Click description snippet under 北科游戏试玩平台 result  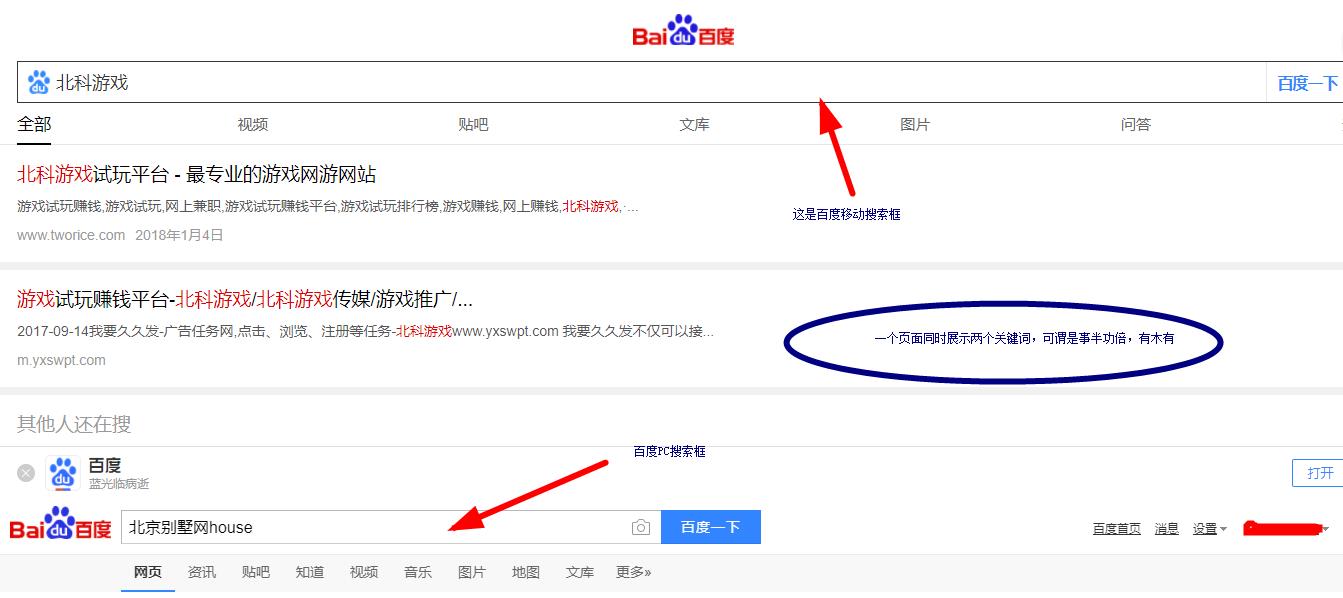328,206
